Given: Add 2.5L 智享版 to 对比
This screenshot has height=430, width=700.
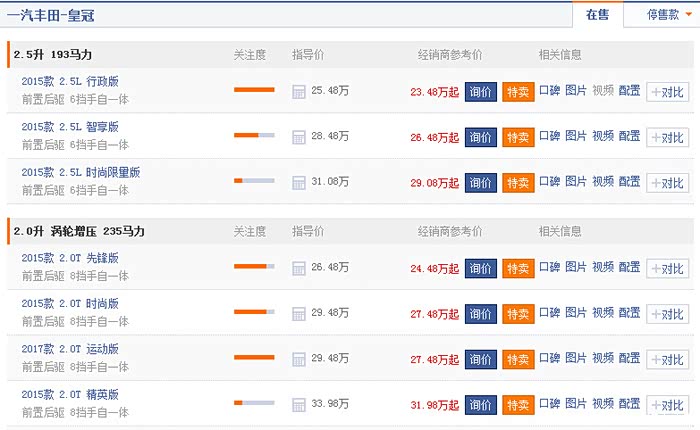Looking at the screenshot, I should pyautogui.click(x=668, y=138).
